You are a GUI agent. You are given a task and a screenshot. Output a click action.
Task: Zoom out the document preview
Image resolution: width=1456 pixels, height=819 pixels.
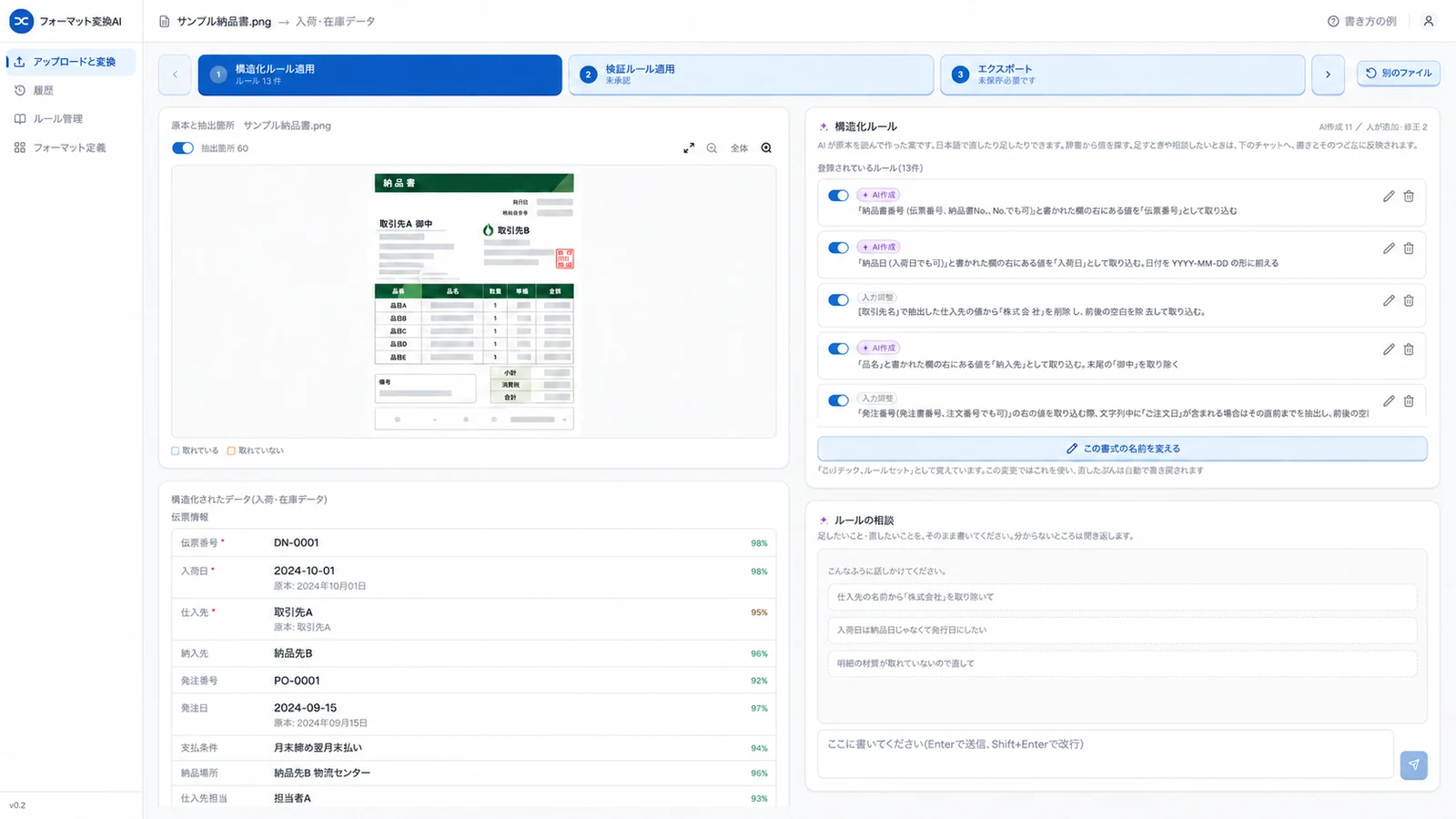point(712,148)
